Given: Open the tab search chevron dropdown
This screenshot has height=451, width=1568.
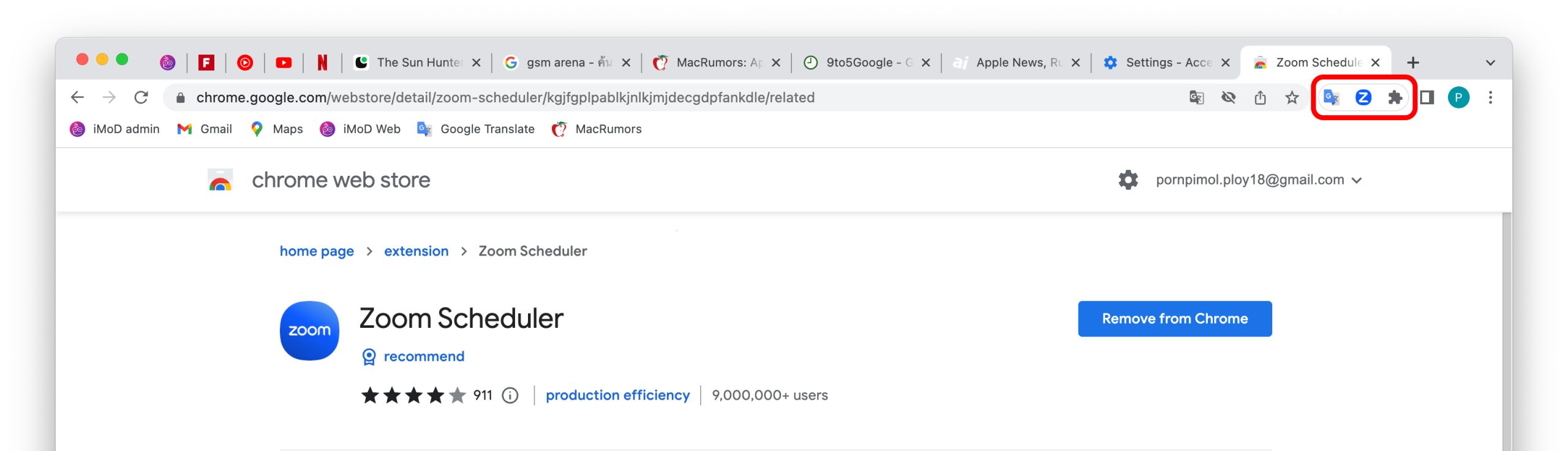Looking at the screenshot, I should click(x=1490, y=63).
